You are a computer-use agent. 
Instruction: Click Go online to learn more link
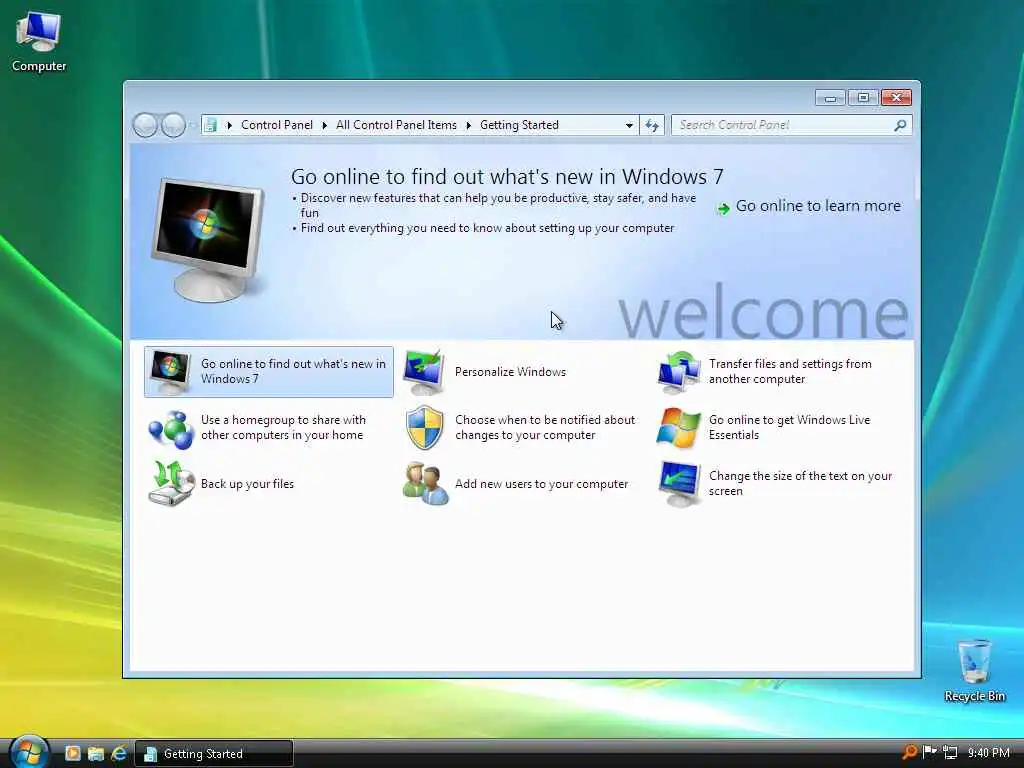click(x=818, y=206)
